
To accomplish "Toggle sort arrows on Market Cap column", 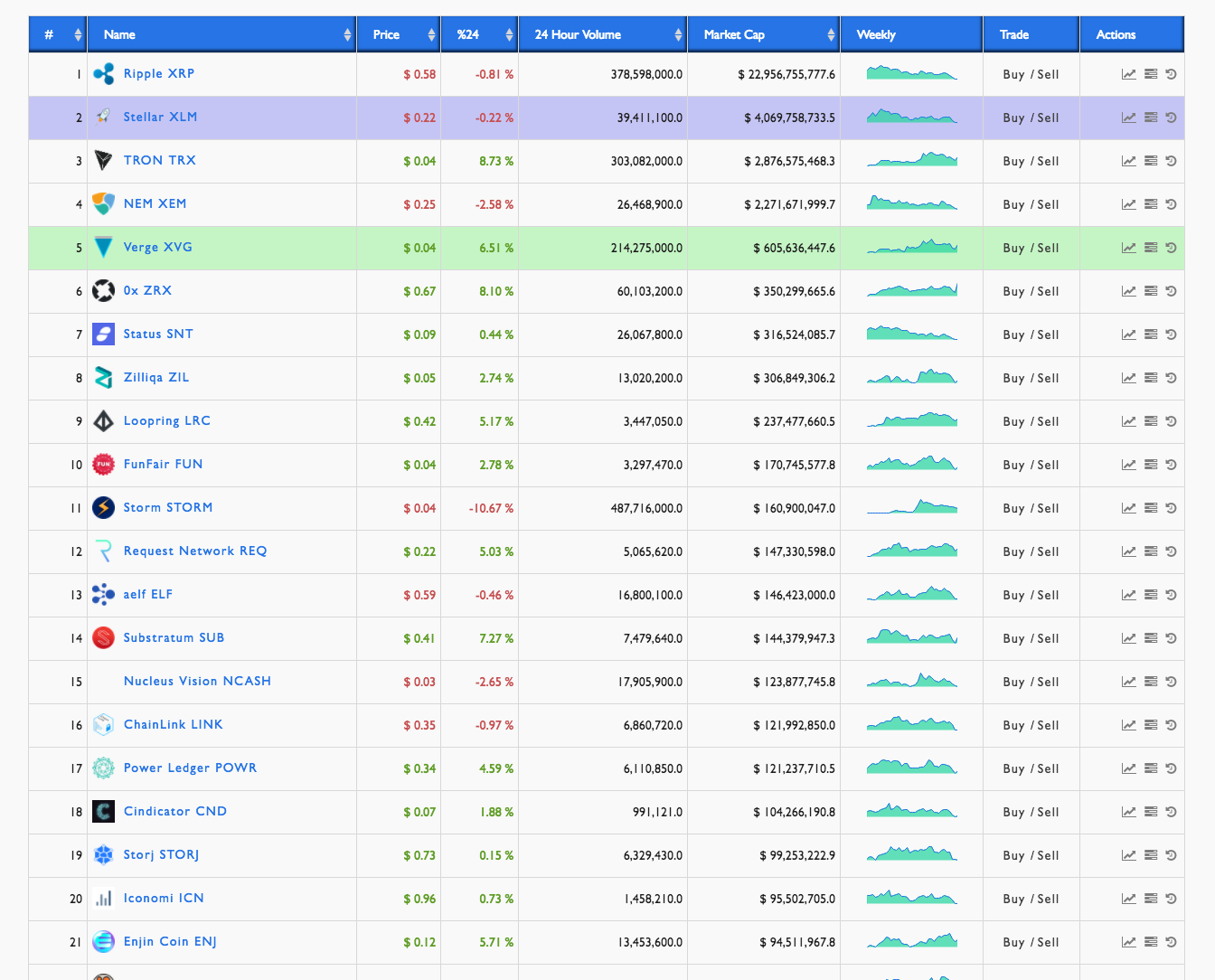I will (831, 35).
